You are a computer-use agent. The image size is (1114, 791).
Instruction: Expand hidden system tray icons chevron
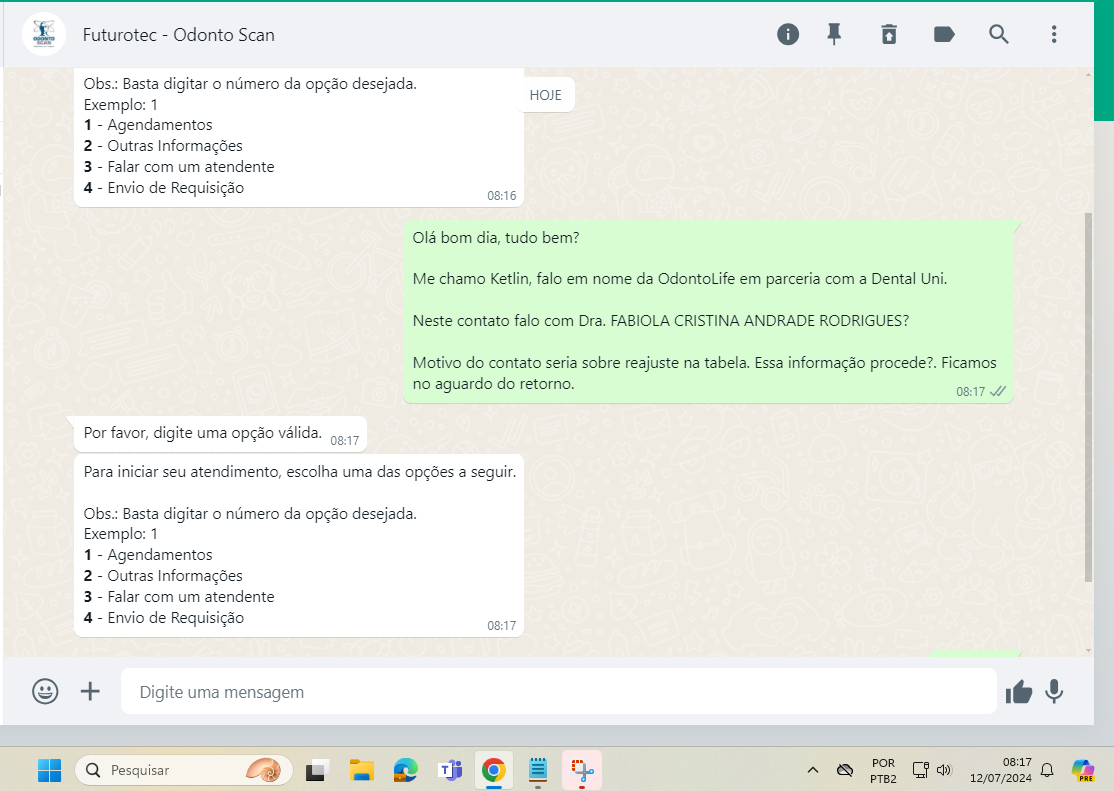[813, 770]
